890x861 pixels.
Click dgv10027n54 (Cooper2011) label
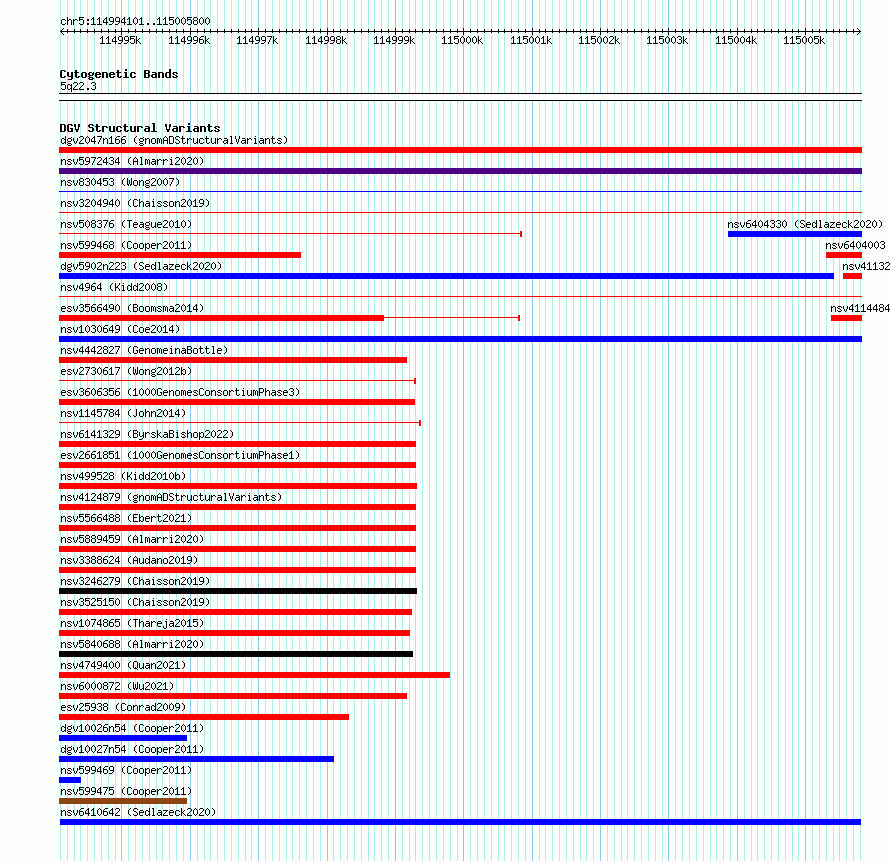pos(132,749)
